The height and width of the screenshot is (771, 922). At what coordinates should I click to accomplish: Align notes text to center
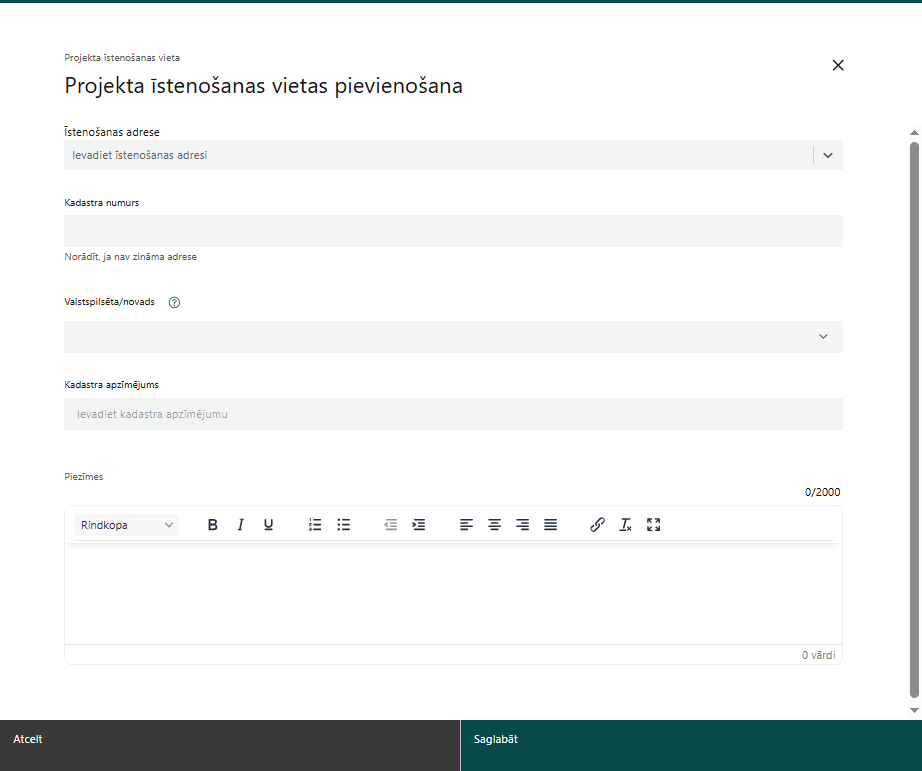point(495,525)
